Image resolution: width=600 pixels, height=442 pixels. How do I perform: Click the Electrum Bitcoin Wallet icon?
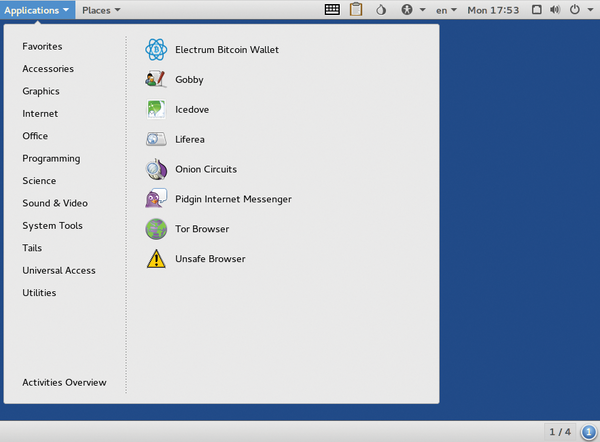[156, 50]
